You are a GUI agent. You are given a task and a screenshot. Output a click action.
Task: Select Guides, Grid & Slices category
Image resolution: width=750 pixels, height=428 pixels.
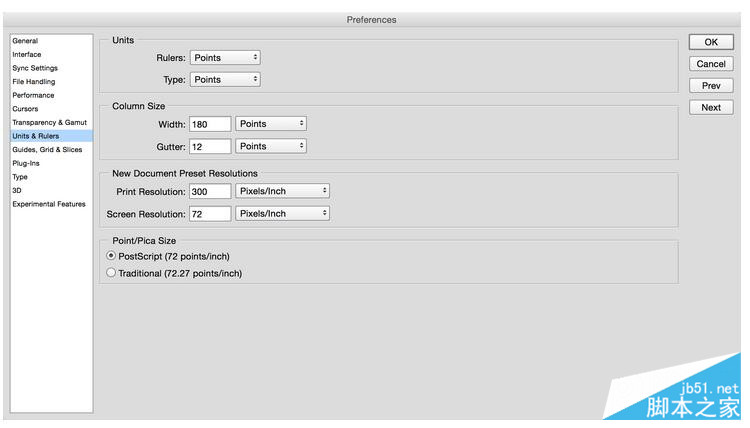[x=47, y=149]
